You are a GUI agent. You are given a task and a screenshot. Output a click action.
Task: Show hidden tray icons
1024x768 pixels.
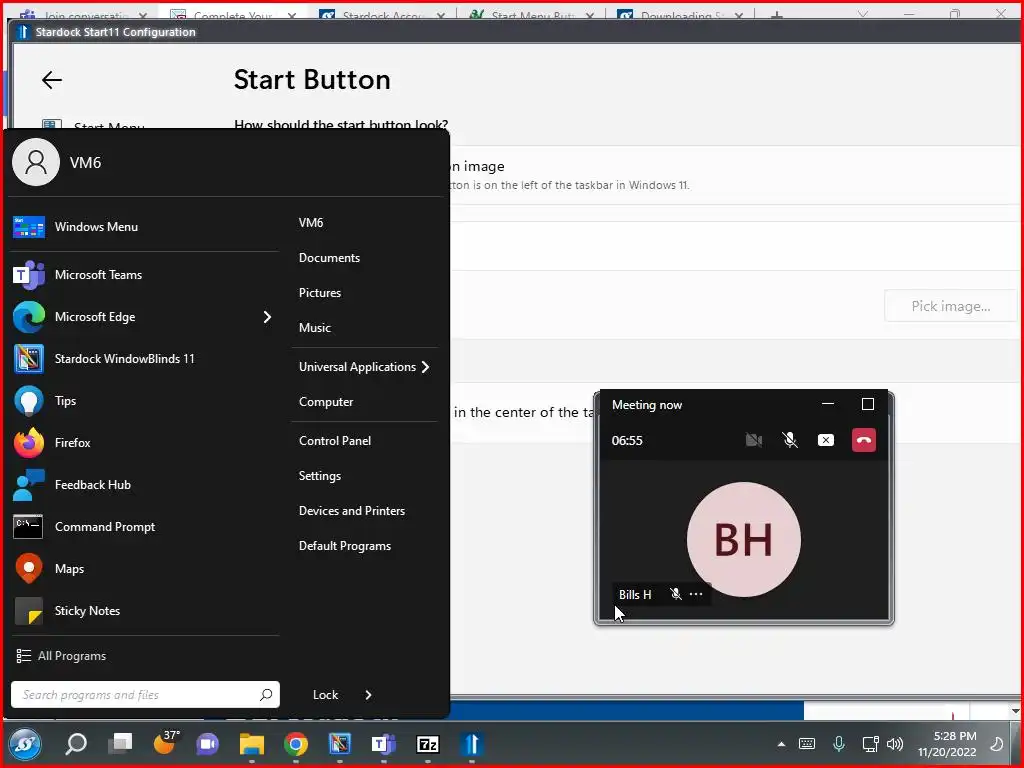pos(781,744)
